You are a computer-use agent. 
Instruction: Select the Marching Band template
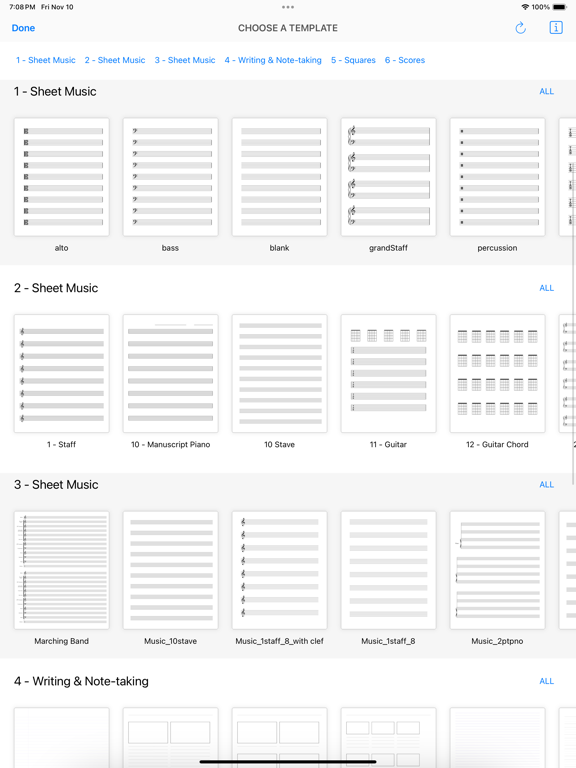point(62,570)
